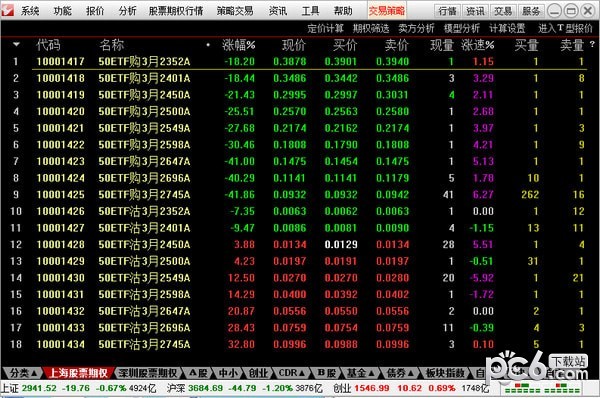Image resolution: width=600 pixels, height=398 pixels.
Task: Click the 服务 button at top right
Action: pyautogui.click(x=531, y=11)
